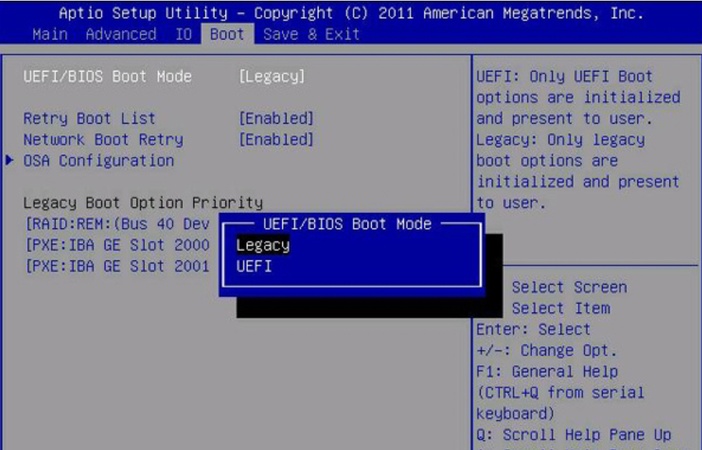The height and width of the screenshot is (450, 702).
Task: Click 'Select Item' help text
Action: [561, 309]
